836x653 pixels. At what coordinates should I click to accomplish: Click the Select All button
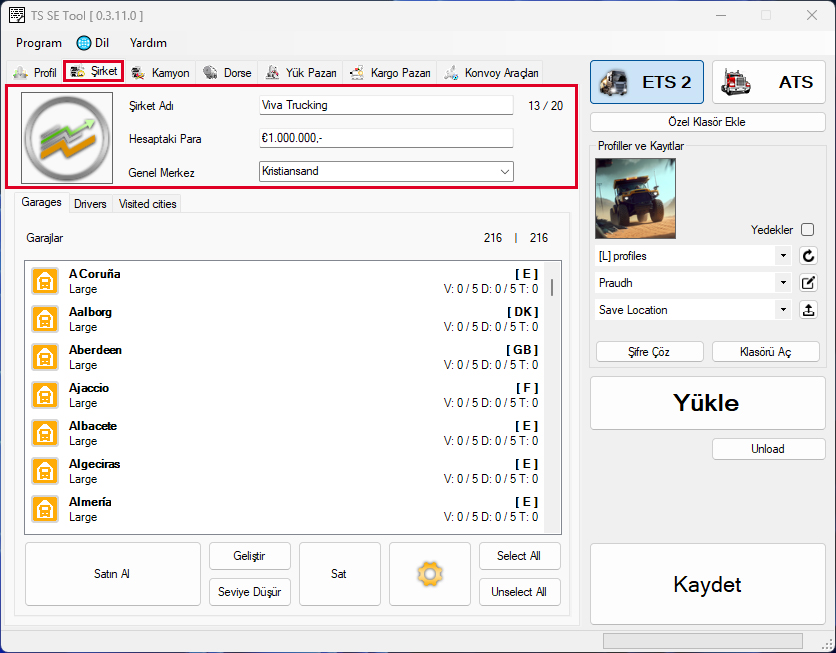coord(519,556)
